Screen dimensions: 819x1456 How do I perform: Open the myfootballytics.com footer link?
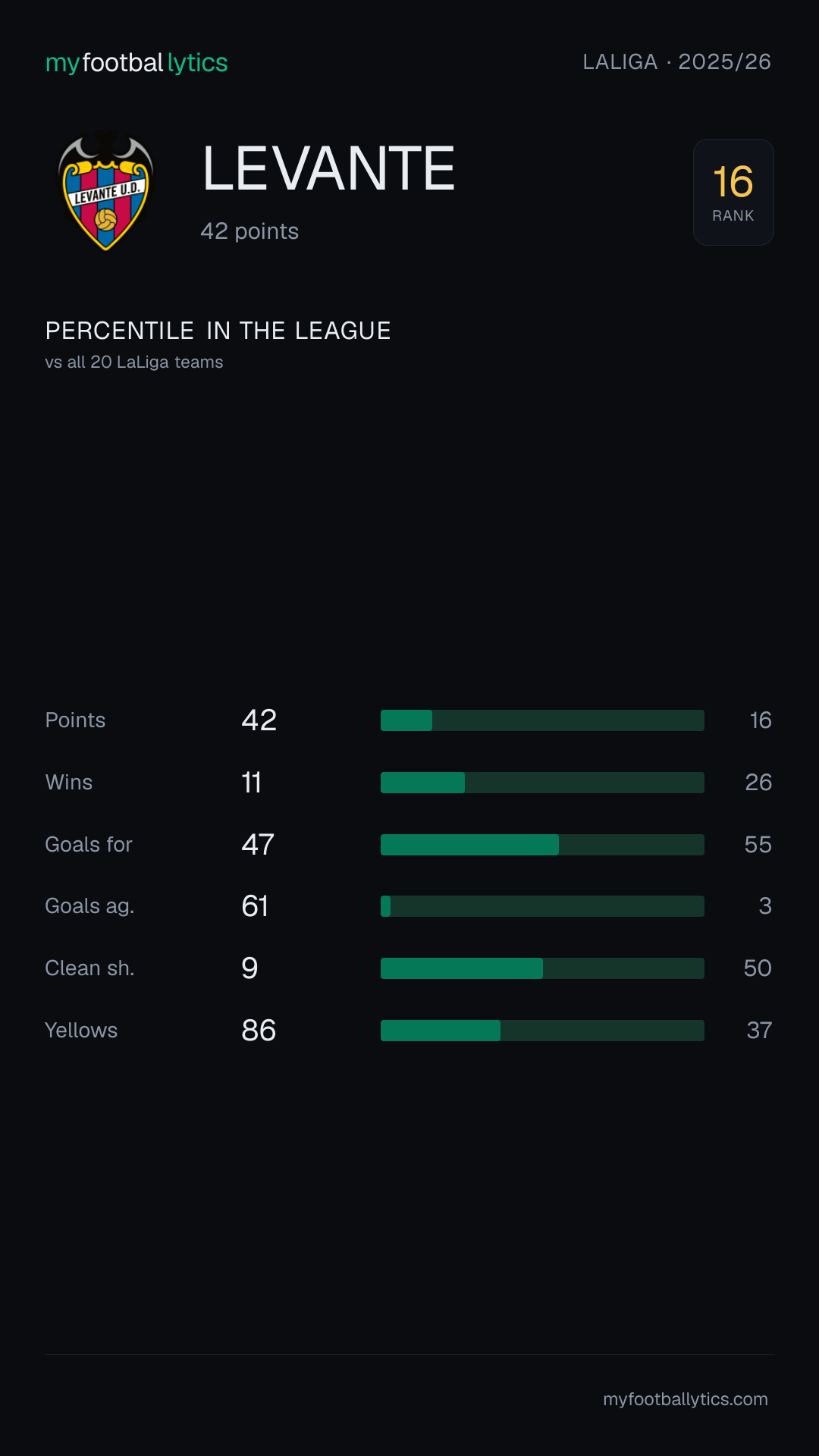(686, 1399)
